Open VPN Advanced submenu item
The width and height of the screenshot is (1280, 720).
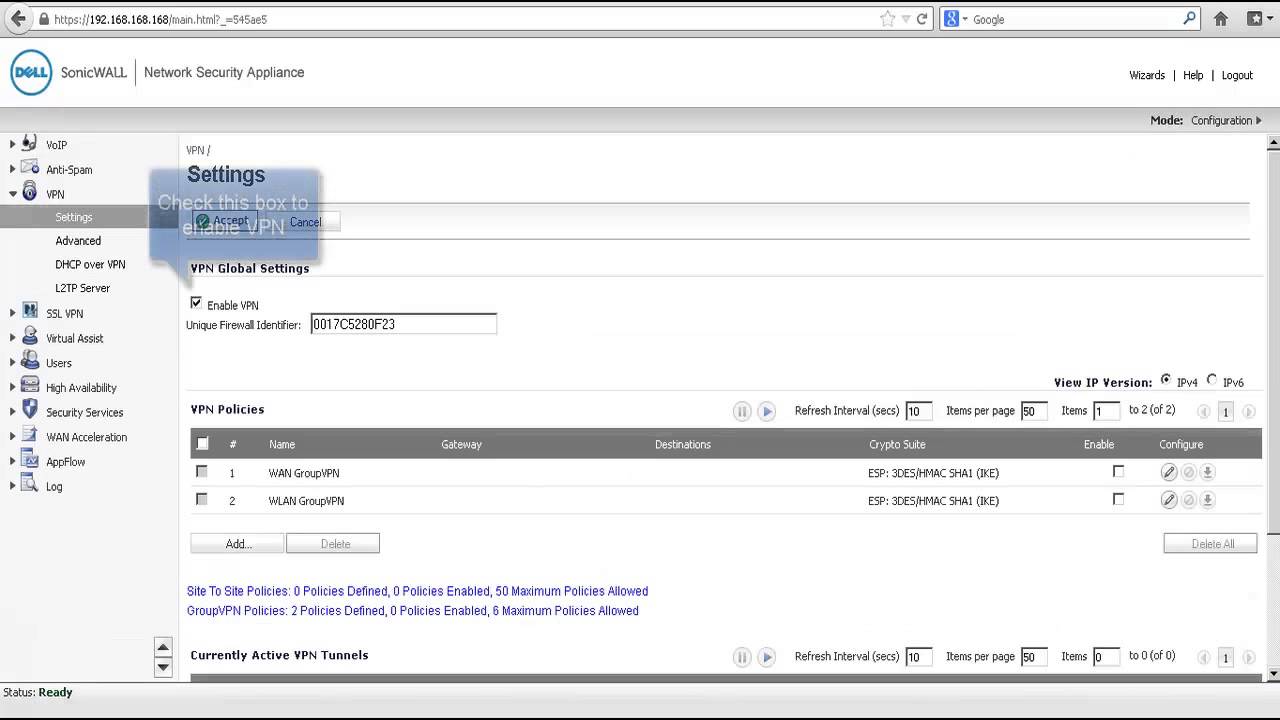[x=78, y=241]
